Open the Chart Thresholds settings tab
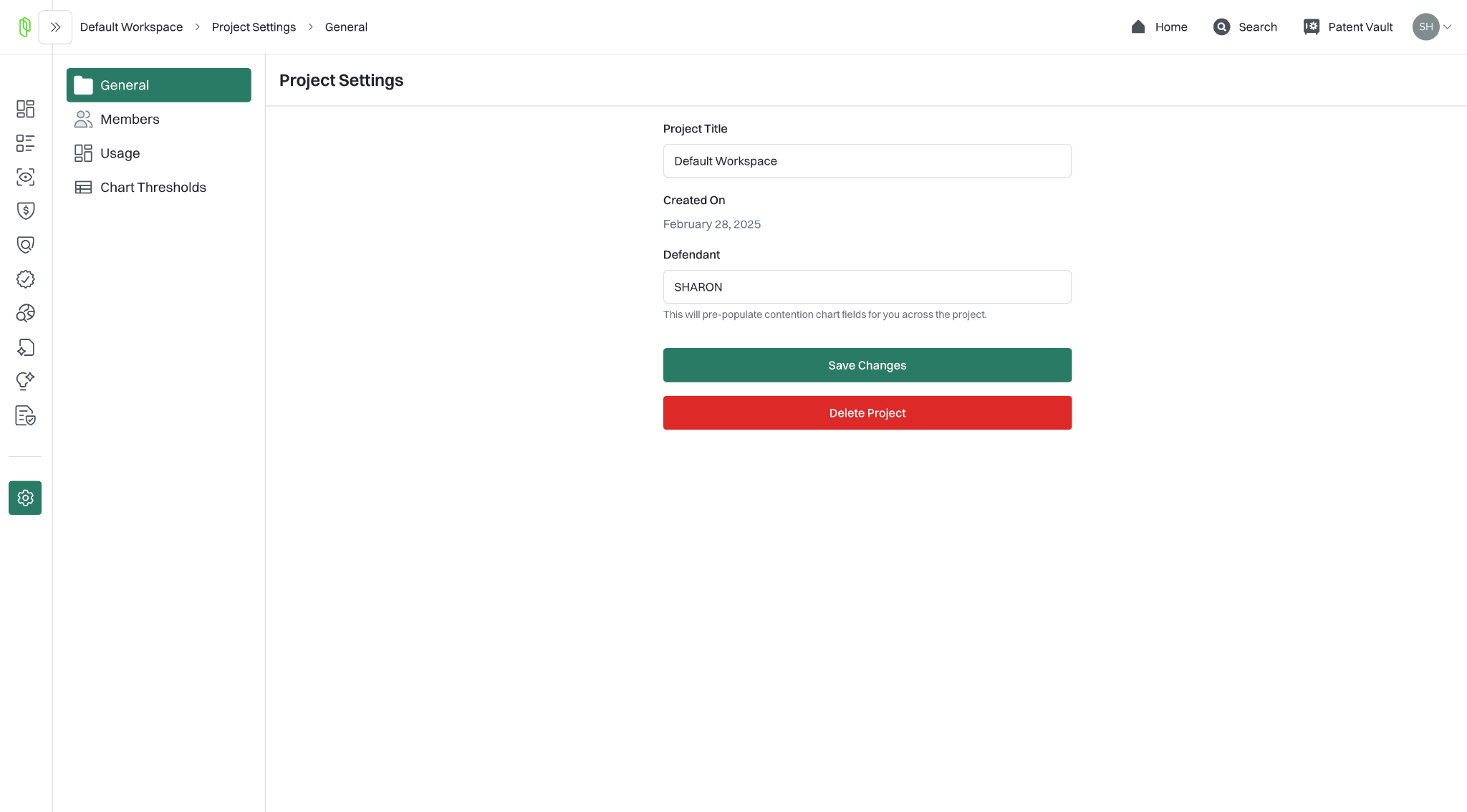Screen dimensions: 1467x812 153,188
